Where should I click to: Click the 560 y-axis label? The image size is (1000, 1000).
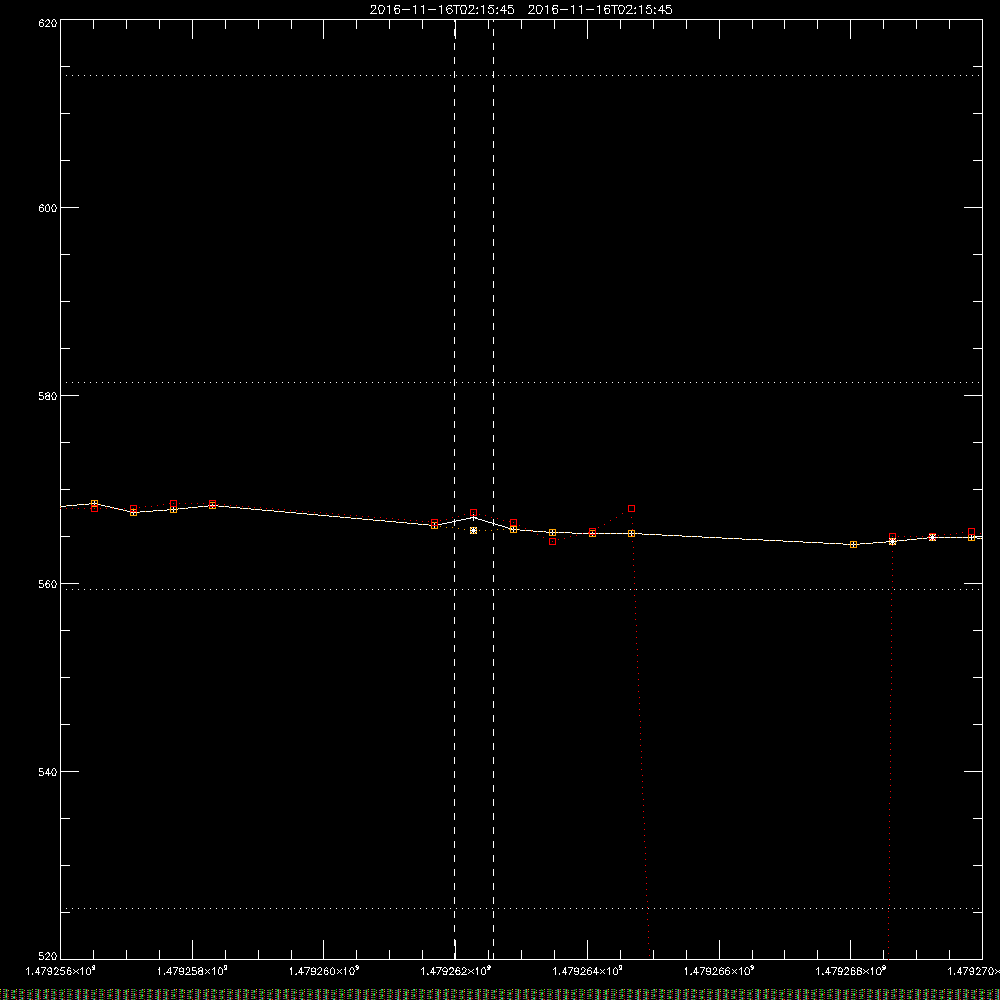point(48,584)
